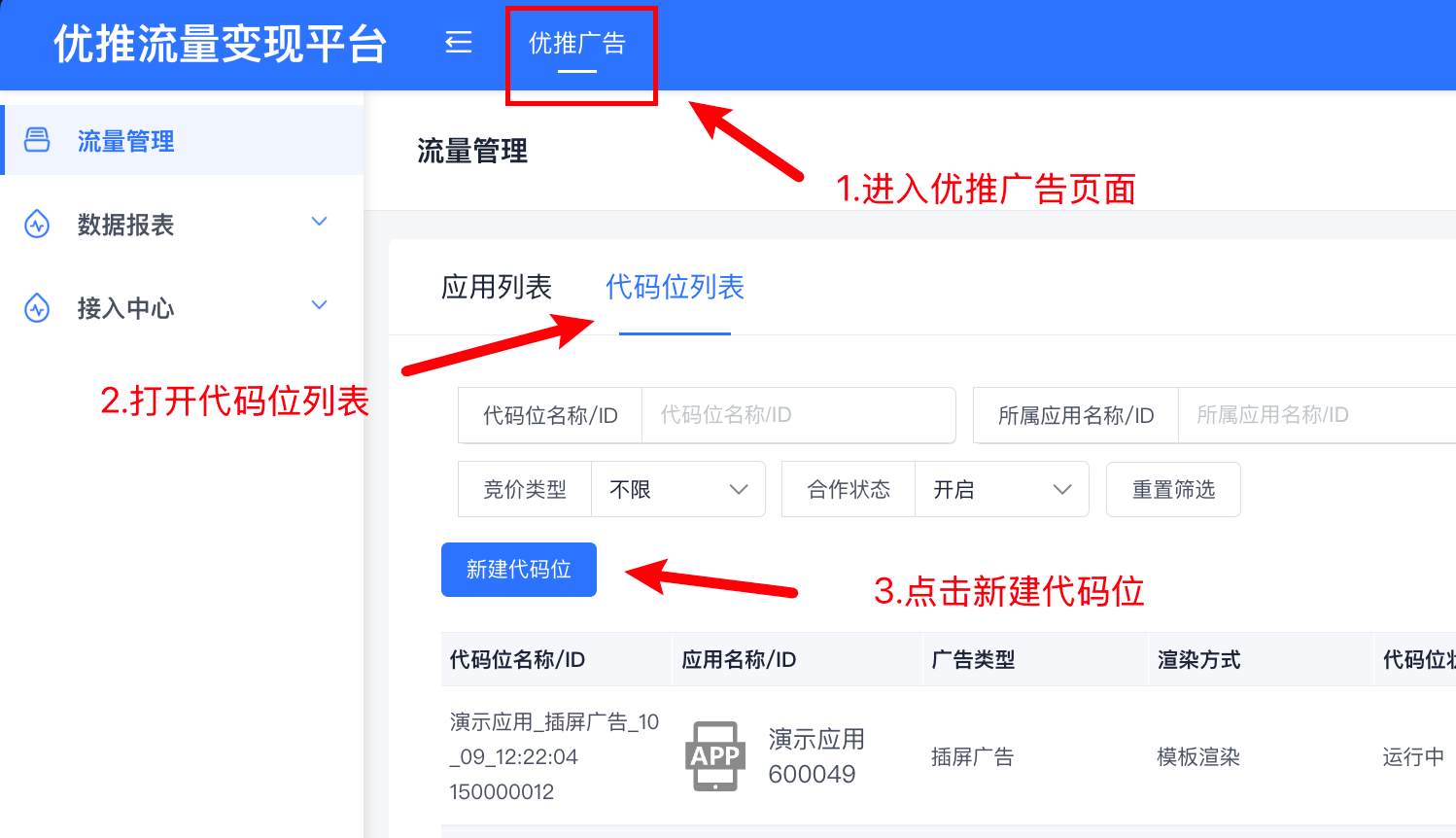Switch to the 应用列表 tab
This screenshot has width=1456, height=838.
pos(497,287)
